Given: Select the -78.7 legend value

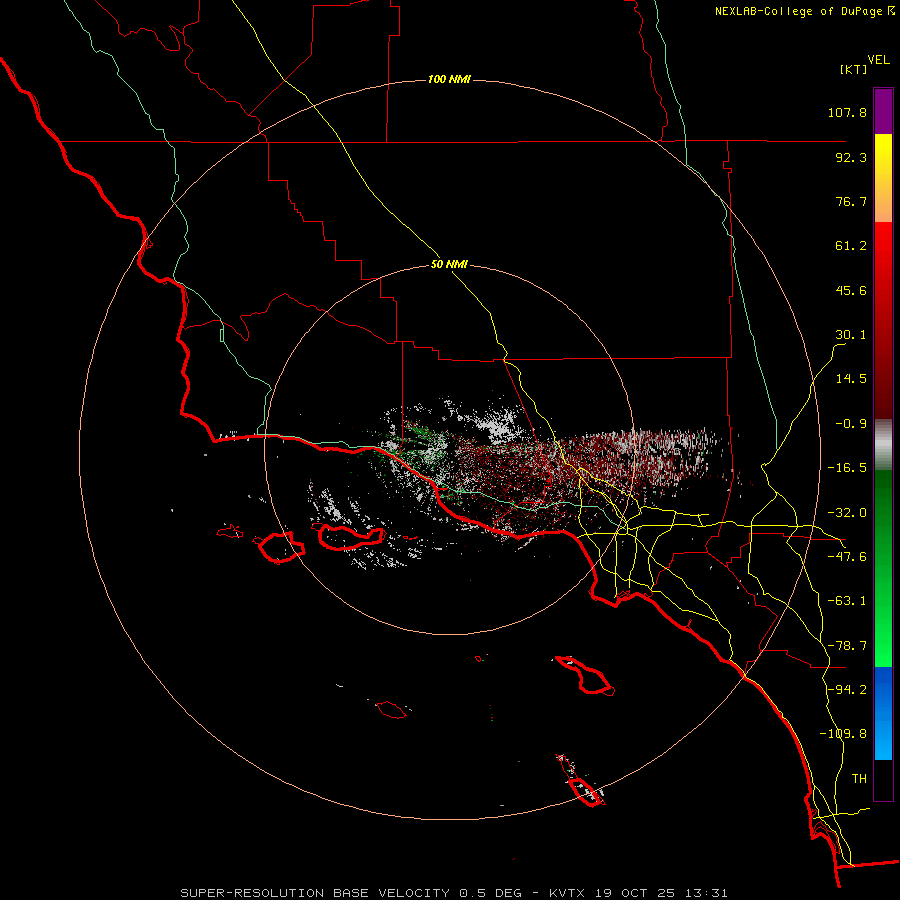Looking at the screenshot, I should point(847,646).
